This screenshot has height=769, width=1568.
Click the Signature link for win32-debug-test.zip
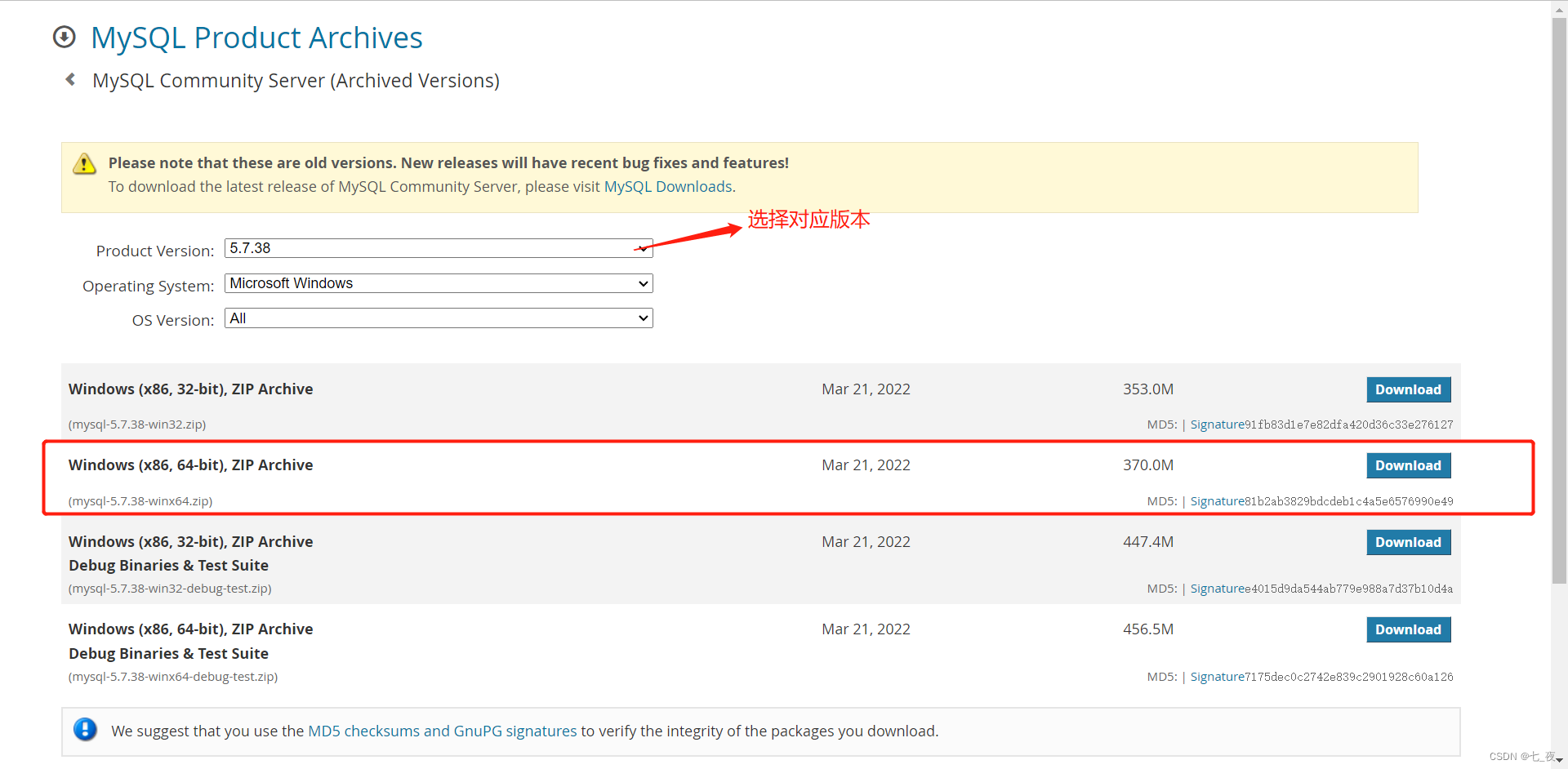pyautogui.click(x=1218, y=589)
